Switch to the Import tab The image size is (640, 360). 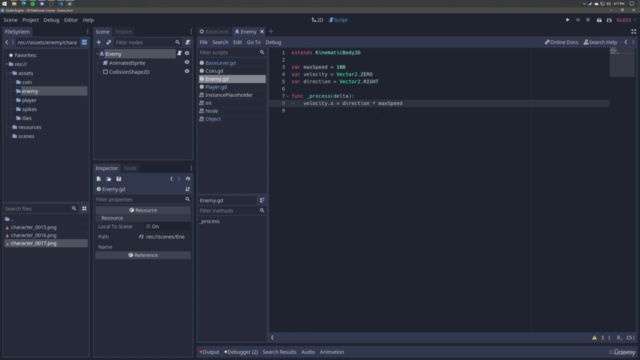(x=123, y=32)
